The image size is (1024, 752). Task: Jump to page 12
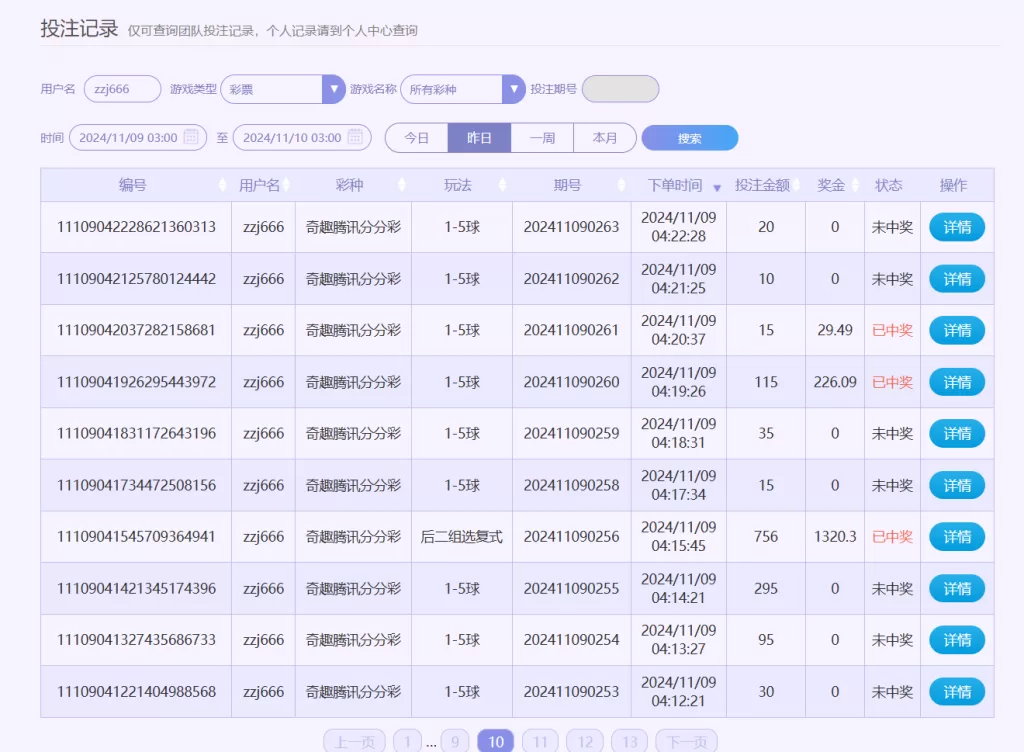click(584, 742)
